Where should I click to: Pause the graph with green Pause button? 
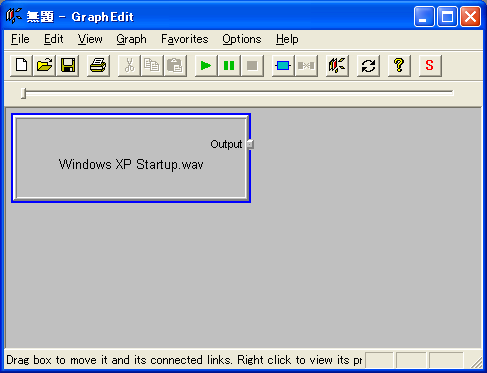229,65
